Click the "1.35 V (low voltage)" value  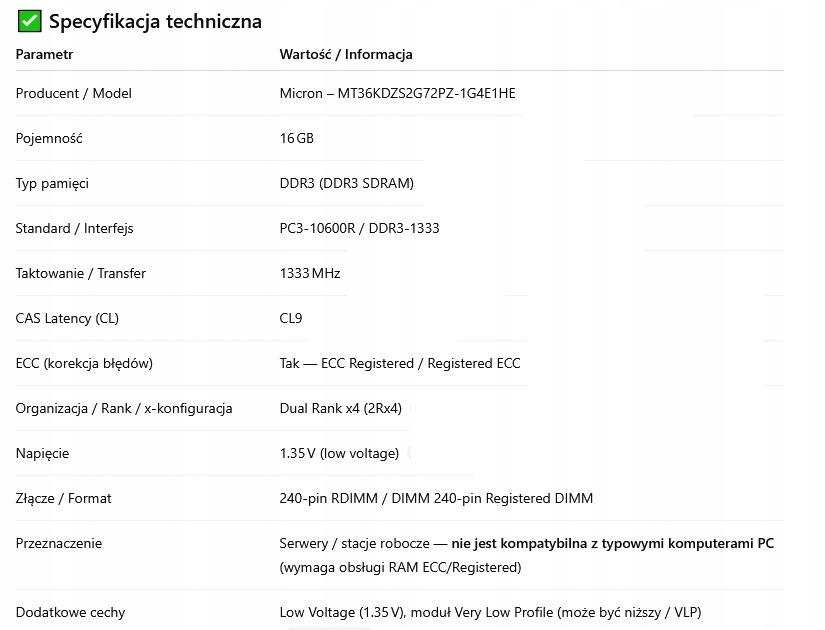[x=339, y=453]
